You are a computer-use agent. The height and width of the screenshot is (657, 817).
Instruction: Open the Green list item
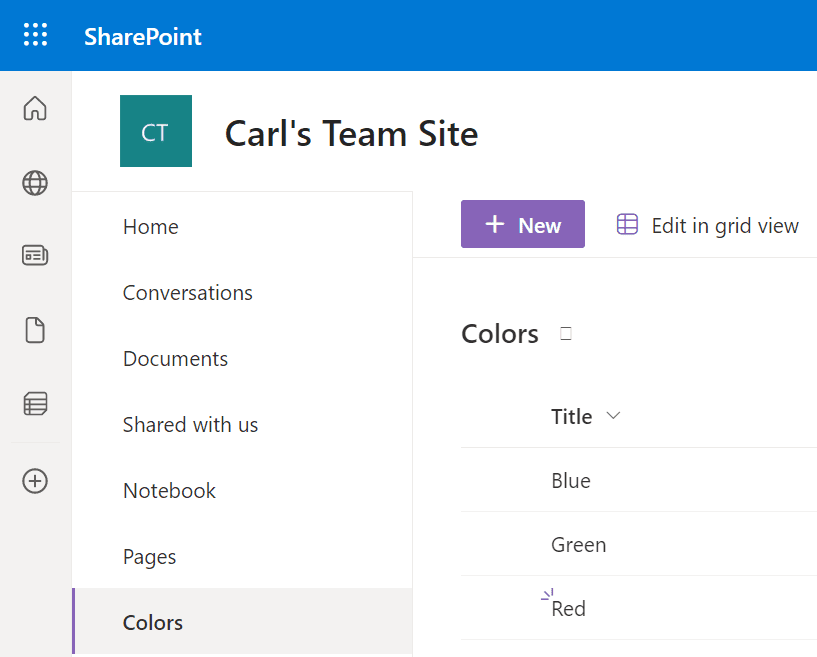578,544
